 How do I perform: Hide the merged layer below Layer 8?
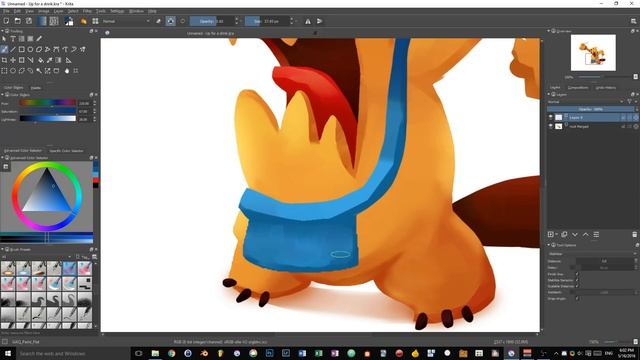551,127
